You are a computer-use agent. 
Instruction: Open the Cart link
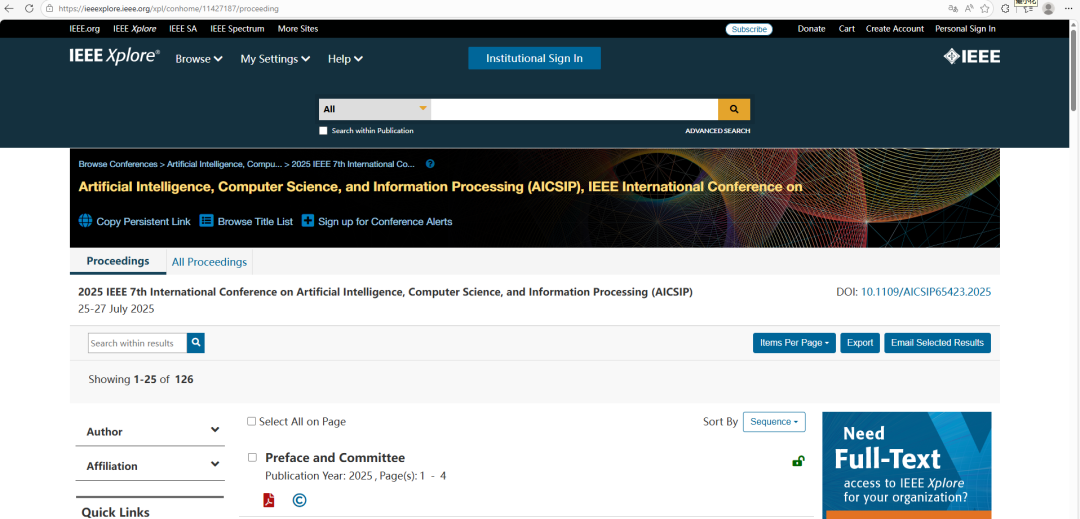click(847, 29)
